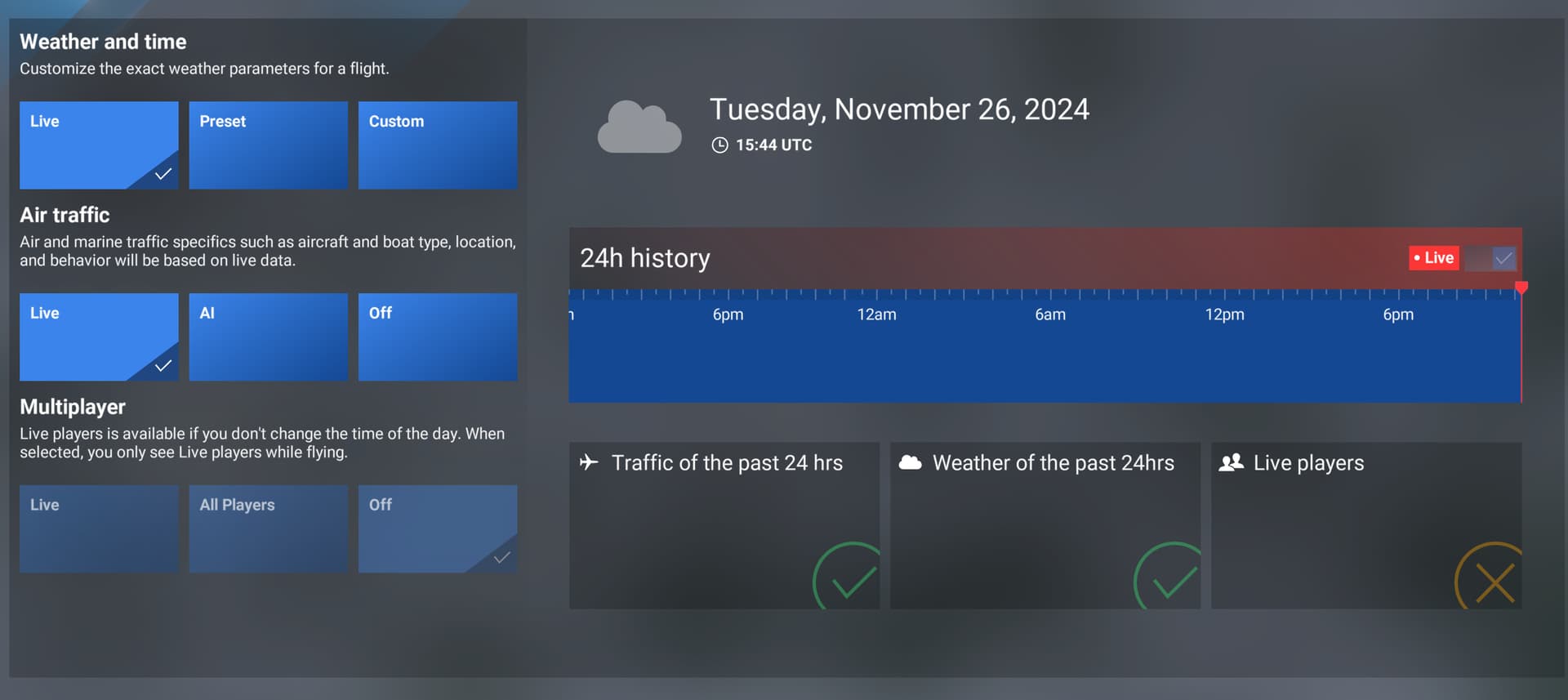Choose All Players under Multiplayer
1568x700 pixels.
pyautogui.click(x=268, y=529)
